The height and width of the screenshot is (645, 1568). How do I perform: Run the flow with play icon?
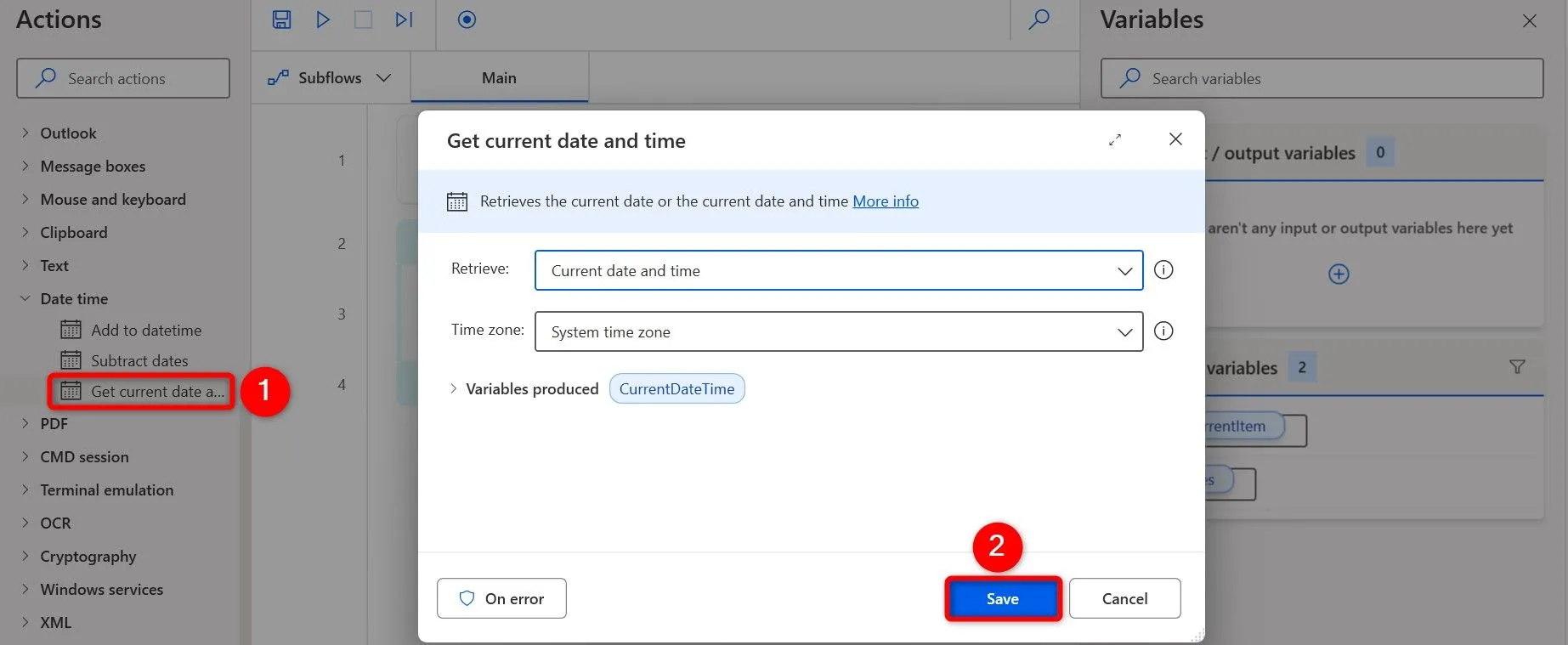(323, 20)
